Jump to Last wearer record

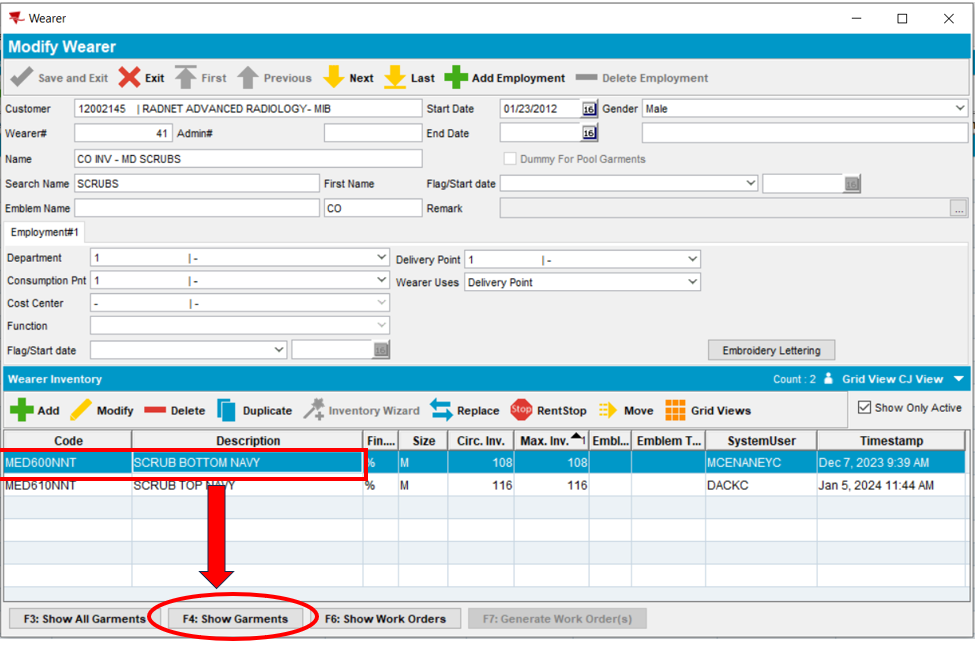tap(396, 78)
